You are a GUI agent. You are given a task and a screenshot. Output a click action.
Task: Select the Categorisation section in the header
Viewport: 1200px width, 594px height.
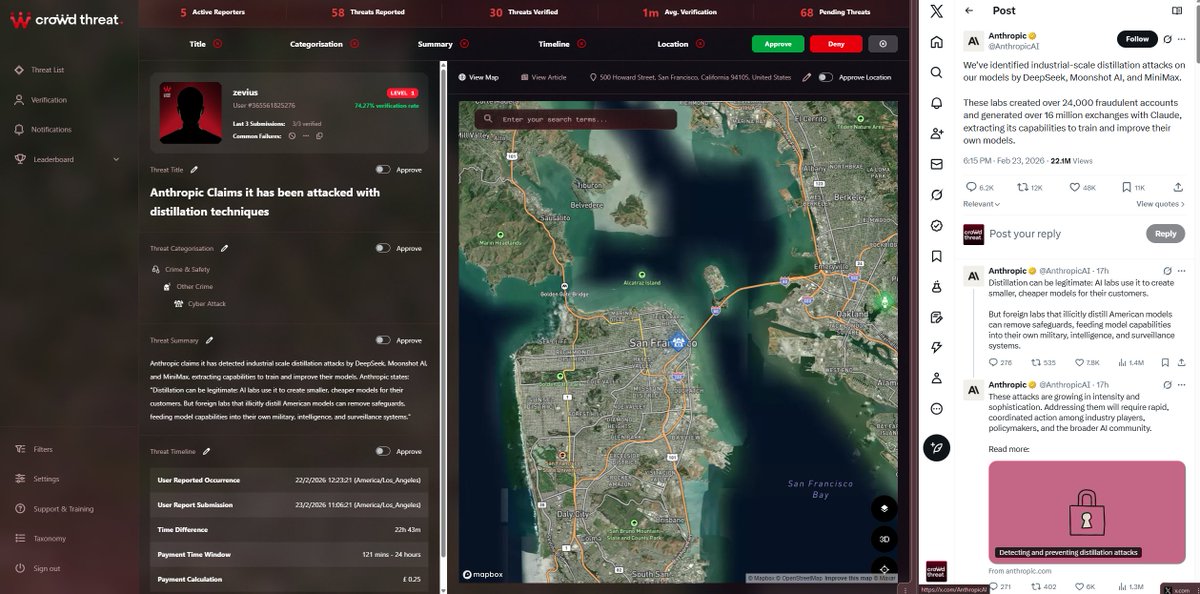point(317,43)
